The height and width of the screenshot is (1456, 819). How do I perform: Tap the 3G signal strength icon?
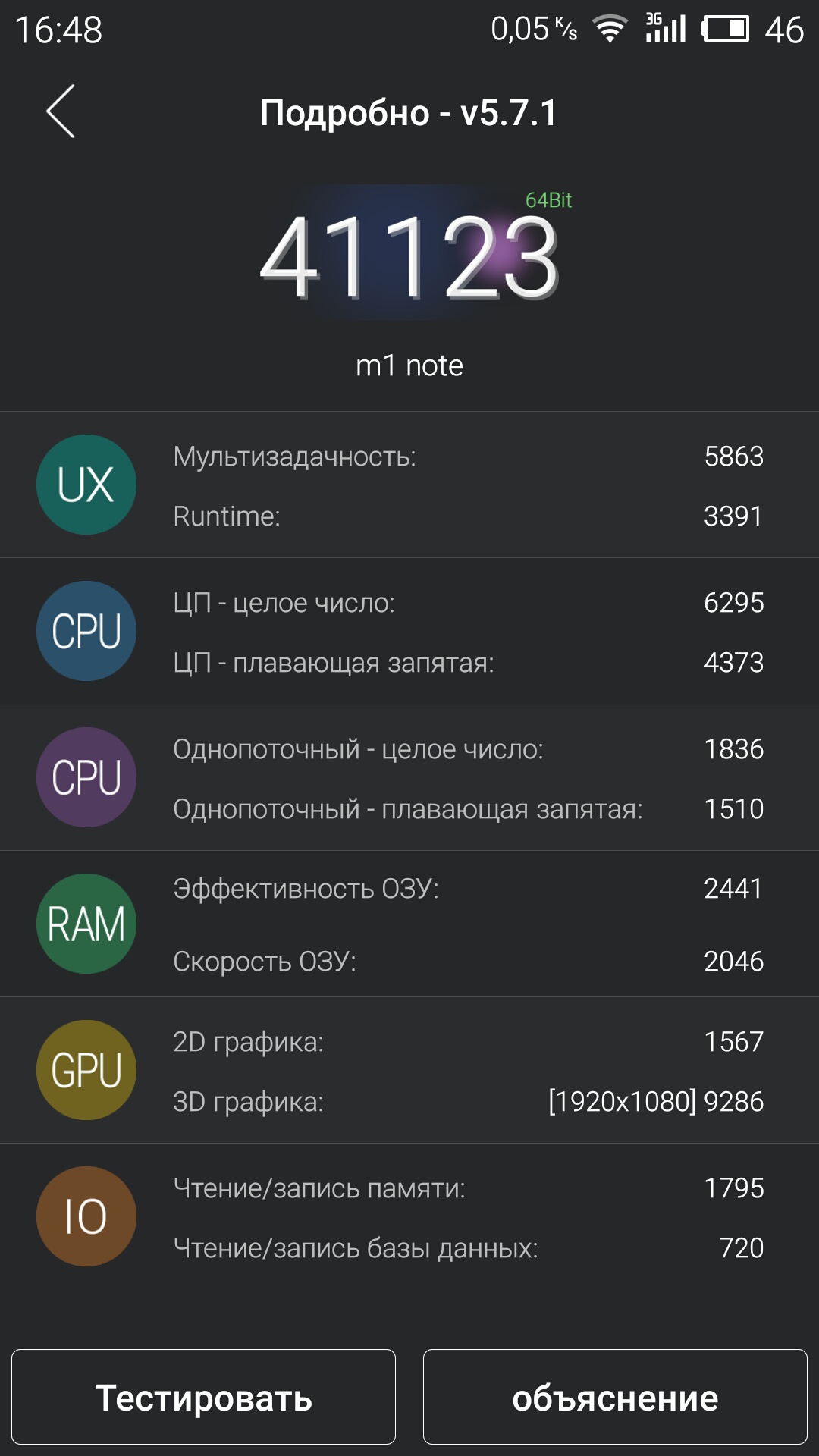tap(666, 28)
